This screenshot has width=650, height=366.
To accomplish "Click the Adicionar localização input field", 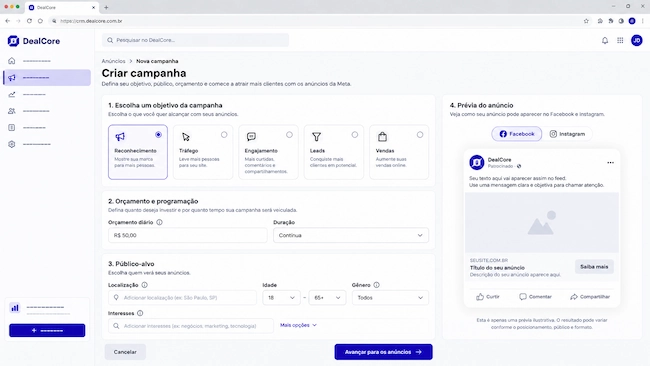I will click(x=182, y=298).
